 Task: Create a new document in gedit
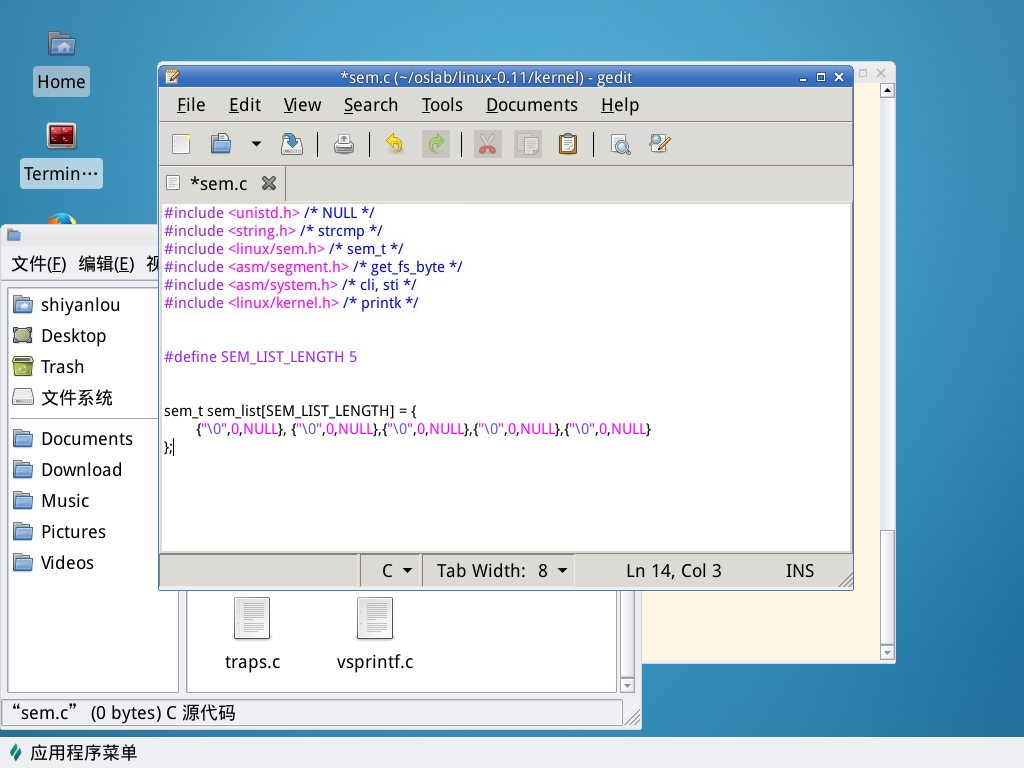181,144
